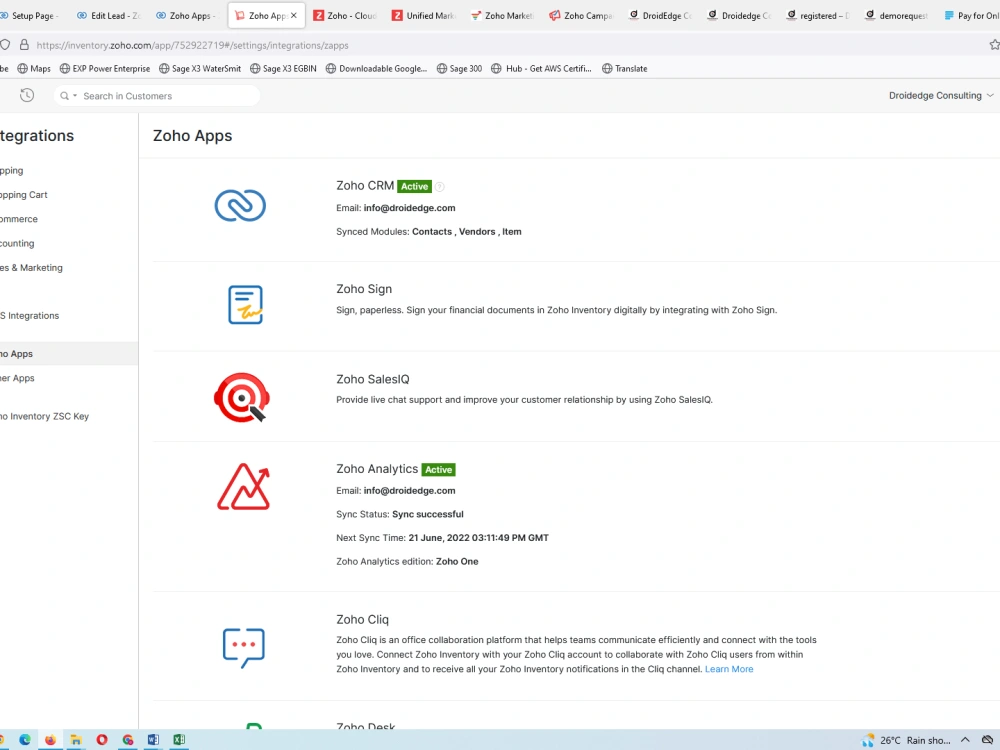Switch to the Edit Lead tab
1000x750 pixels.
click(108, 15)
